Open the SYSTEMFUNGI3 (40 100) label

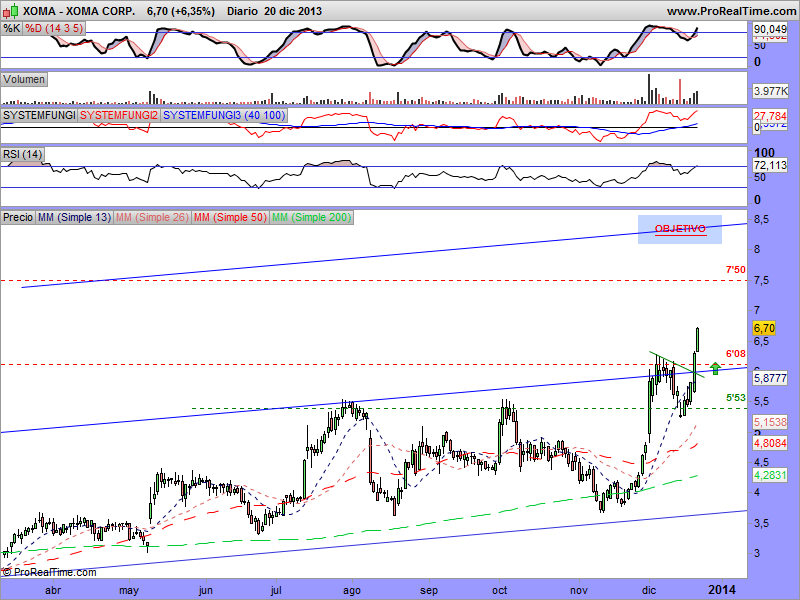pyautogui.click(x=224, y=115)
